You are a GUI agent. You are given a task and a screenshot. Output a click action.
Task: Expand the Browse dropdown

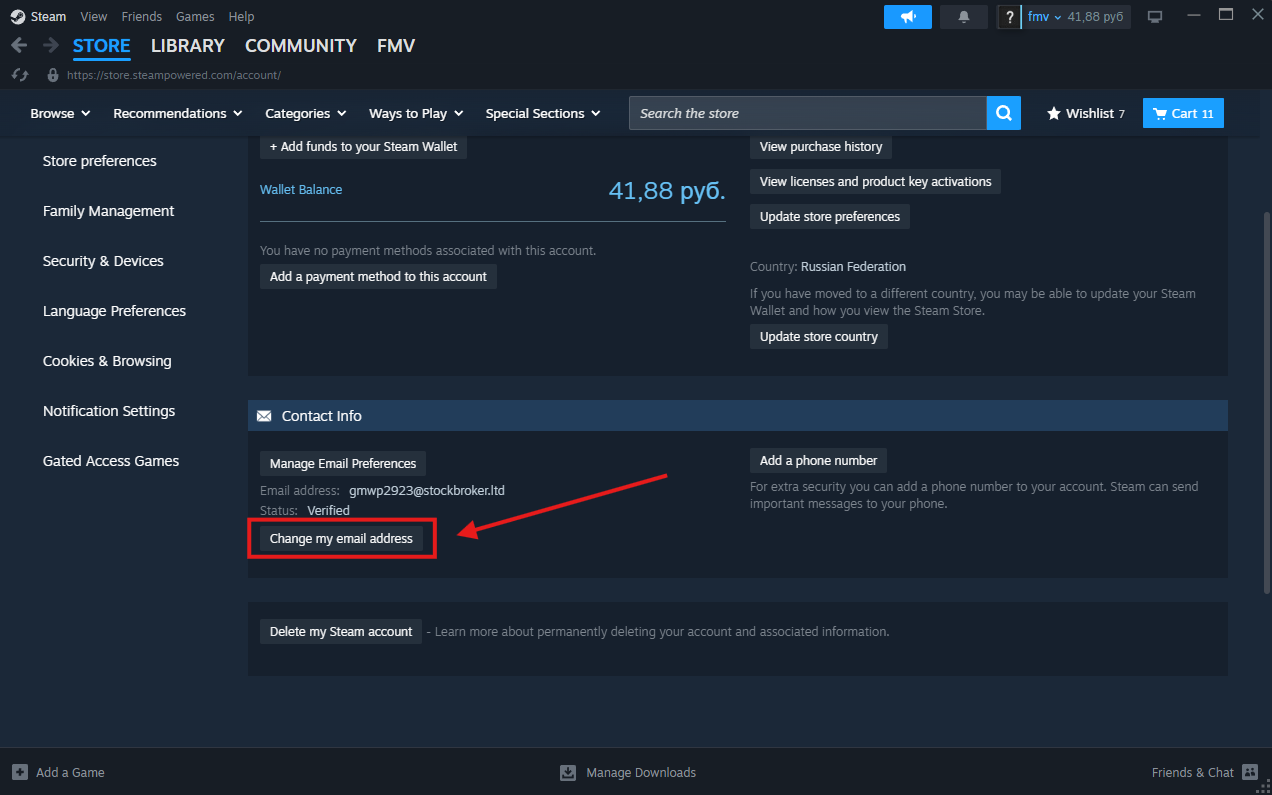pos(60,113)
